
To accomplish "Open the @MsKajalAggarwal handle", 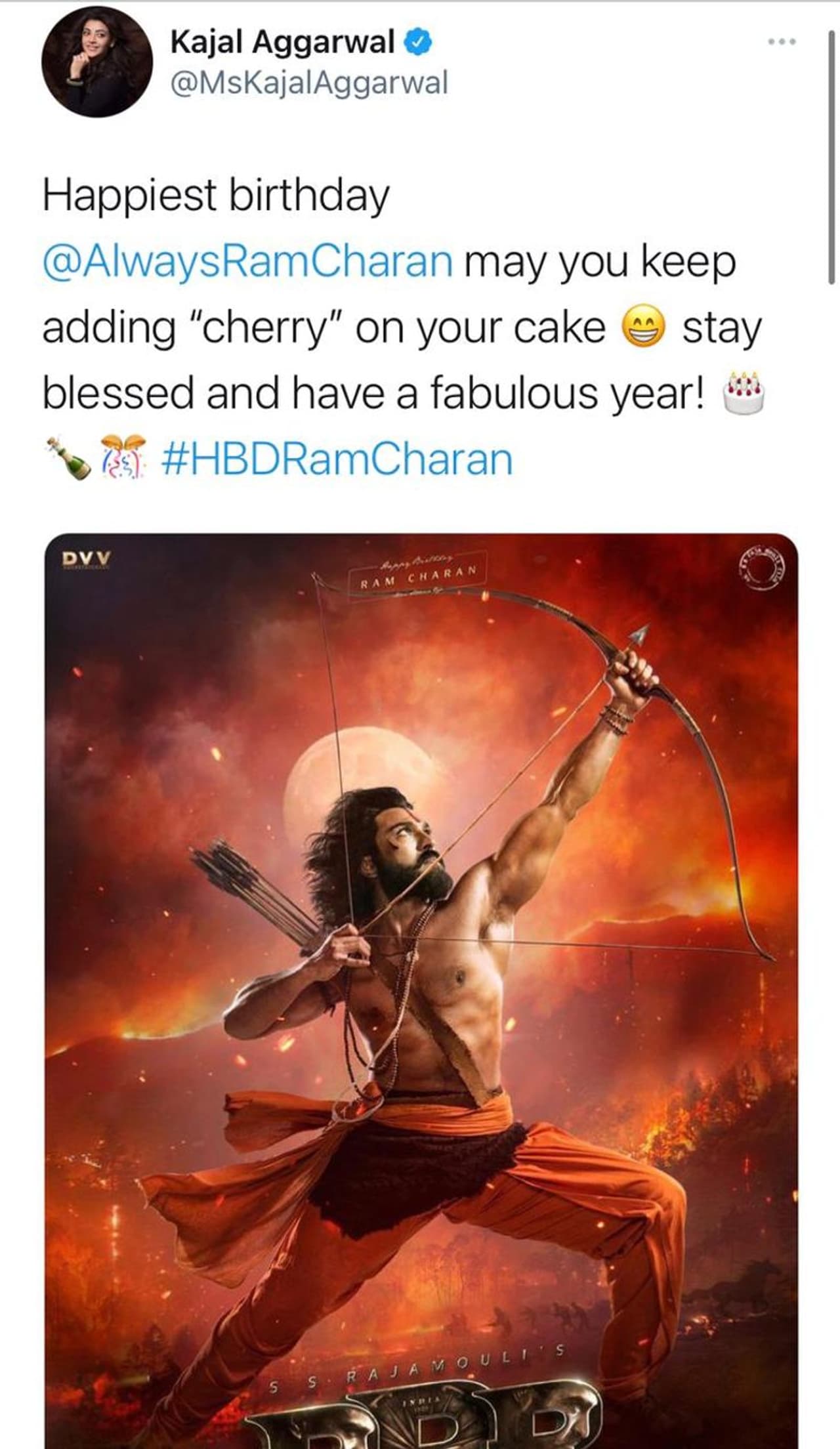I will coord(308,82).
